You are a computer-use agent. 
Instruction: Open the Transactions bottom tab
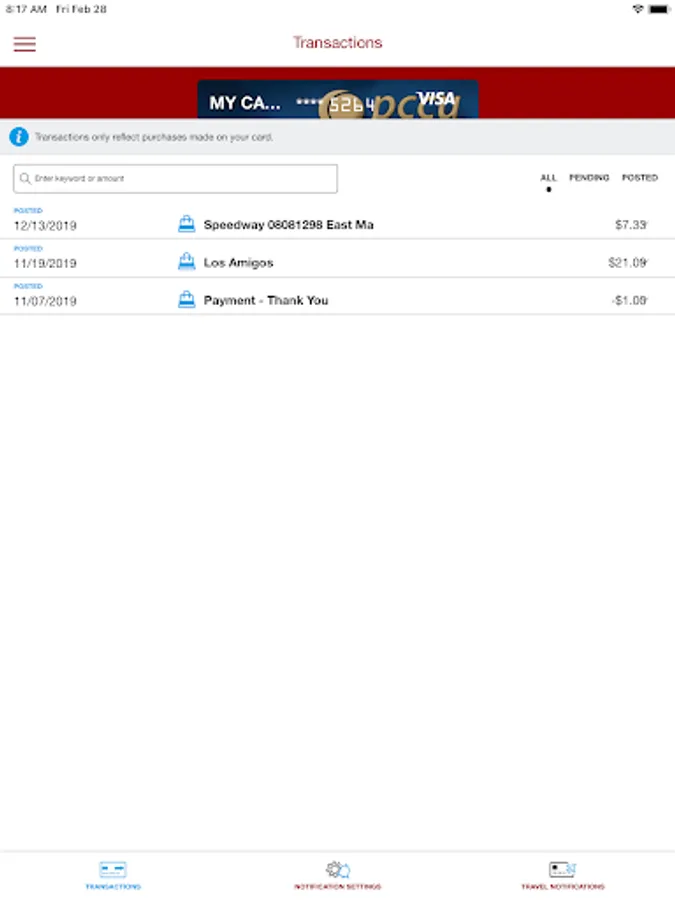click(113, 875)
